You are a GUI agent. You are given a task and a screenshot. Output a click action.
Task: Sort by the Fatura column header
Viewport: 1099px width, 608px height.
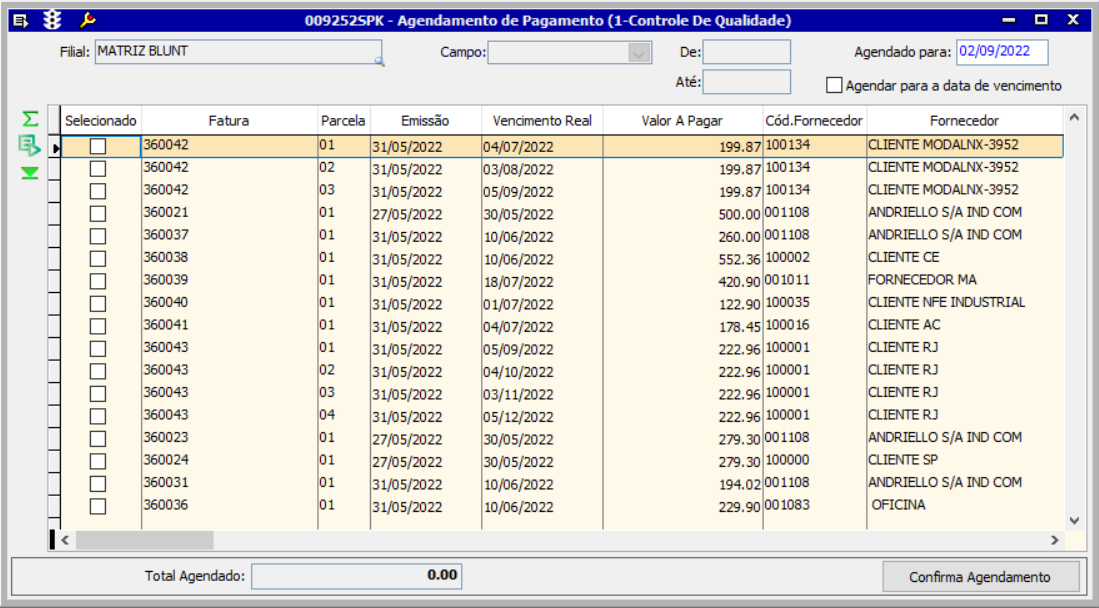click(x=229, y=121)
